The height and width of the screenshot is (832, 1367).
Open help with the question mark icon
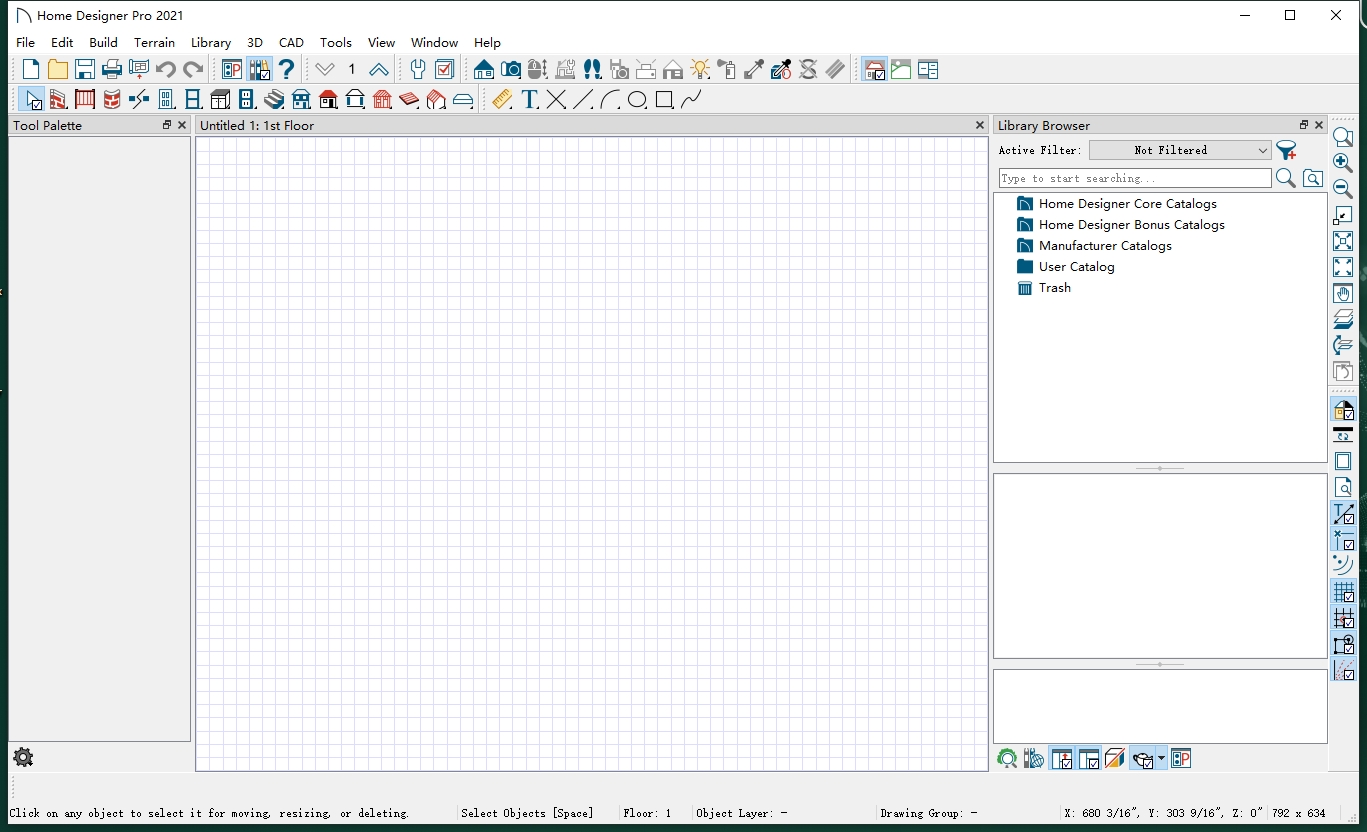[x=287, y=70]
